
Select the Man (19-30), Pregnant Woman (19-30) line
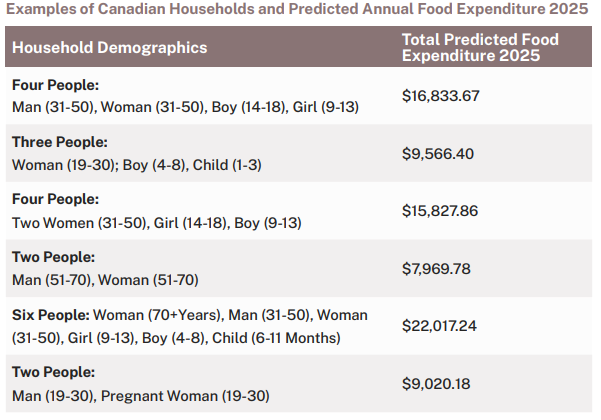point(141,395)
